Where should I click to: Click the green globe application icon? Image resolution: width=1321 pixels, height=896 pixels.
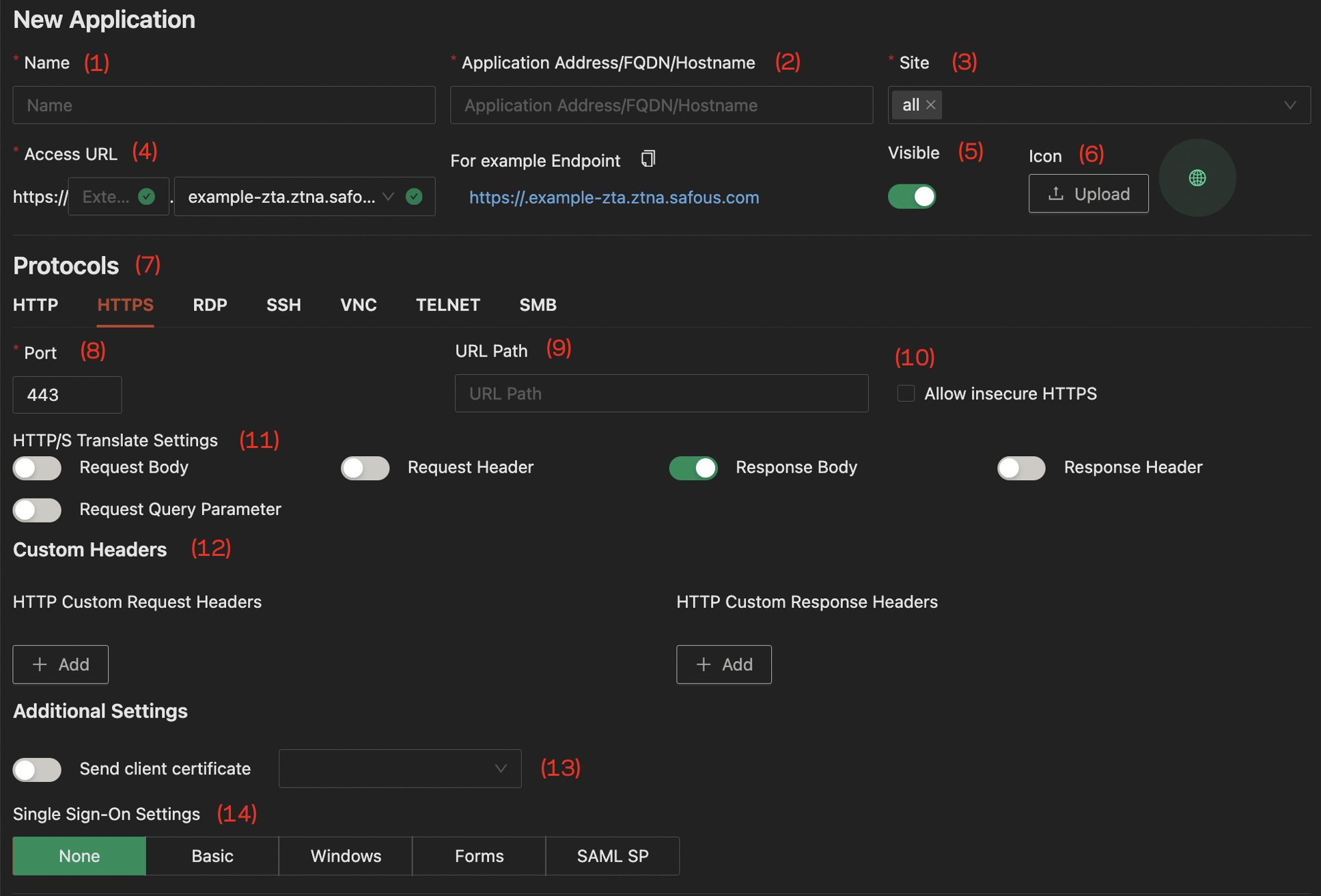coord(1197,178)
